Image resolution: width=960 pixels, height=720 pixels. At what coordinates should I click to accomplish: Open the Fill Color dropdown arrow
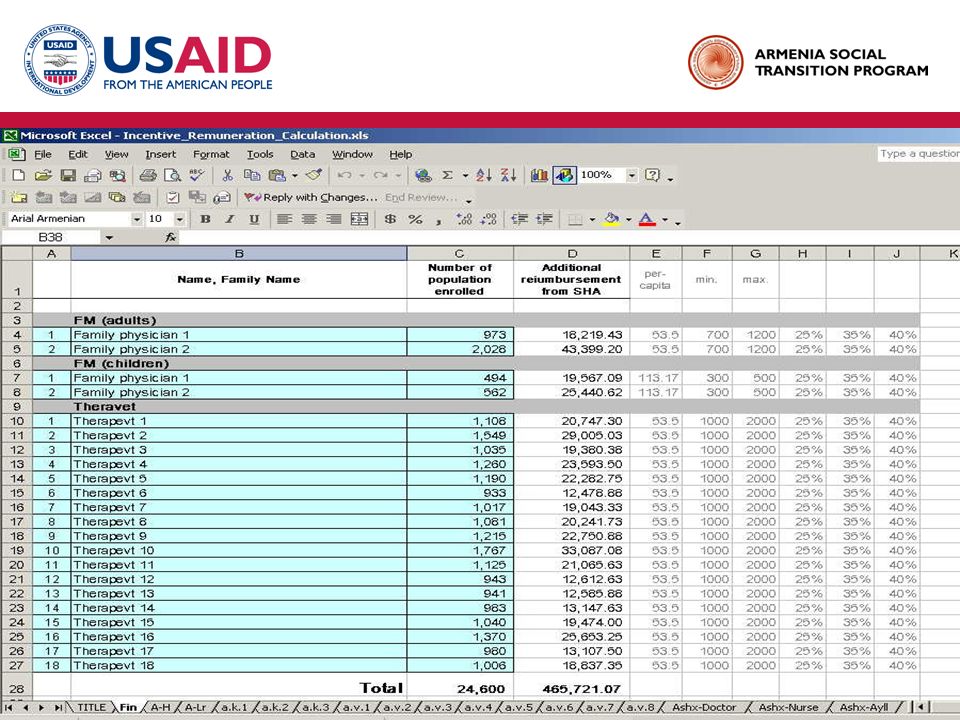[x=629, y=220]
